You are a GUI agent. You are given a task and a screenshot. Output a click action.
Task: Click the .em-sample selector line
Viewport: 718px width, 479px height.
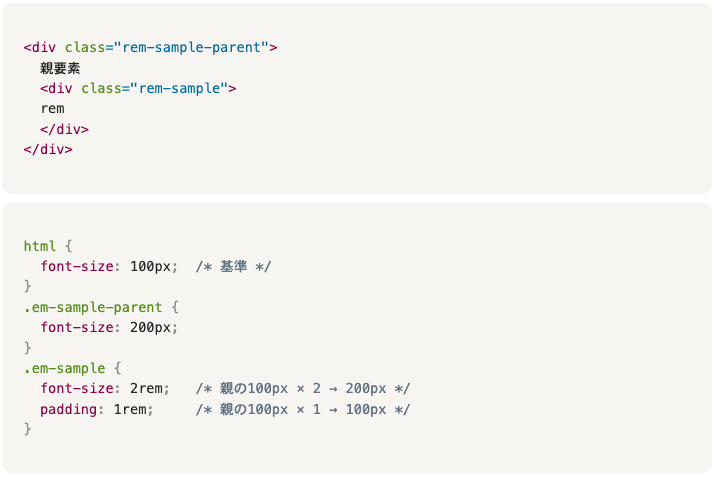click(64, 368)
